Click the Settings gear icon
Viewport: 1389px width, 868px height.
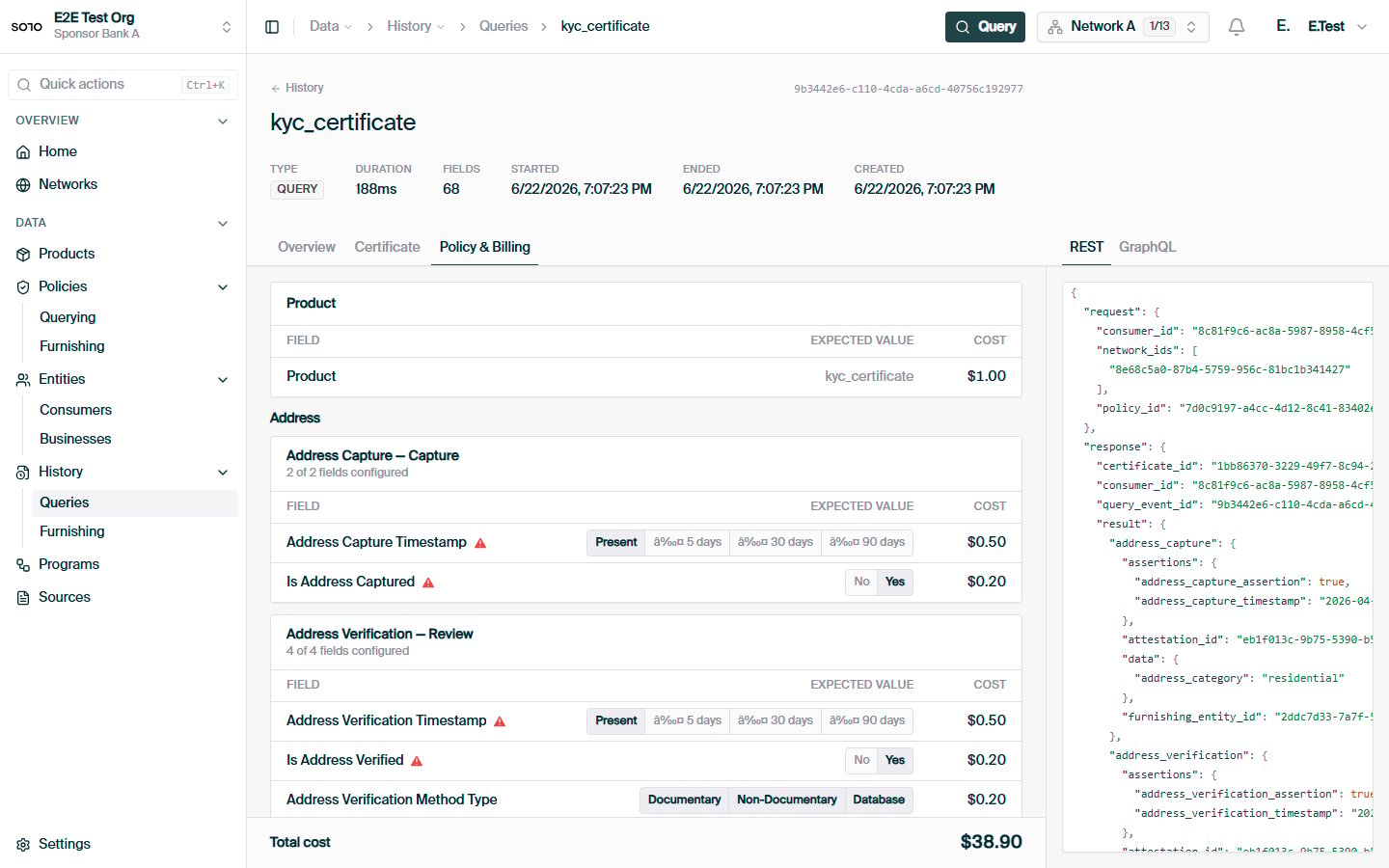point(23,845)
